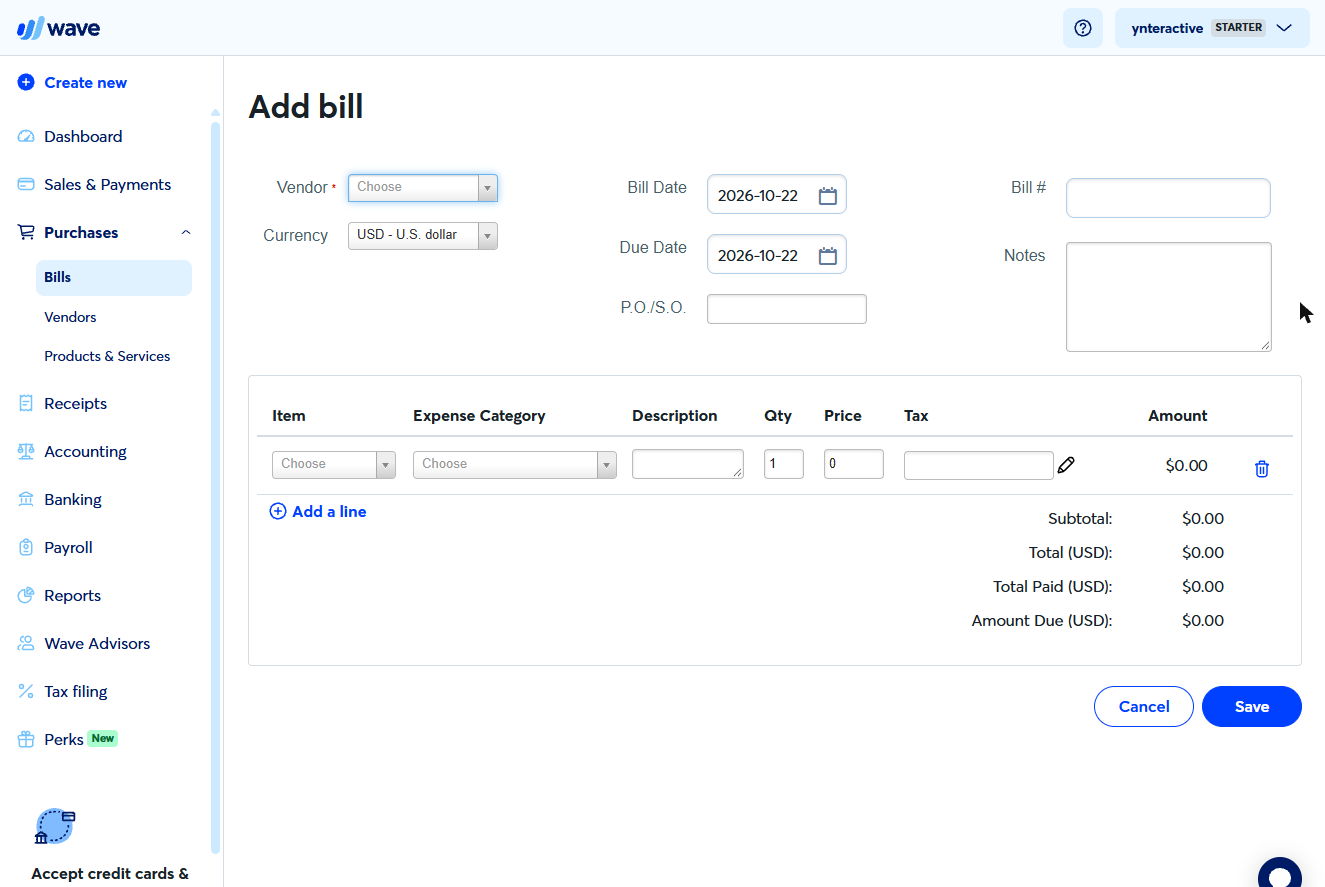Click the Wave logo

58,28
